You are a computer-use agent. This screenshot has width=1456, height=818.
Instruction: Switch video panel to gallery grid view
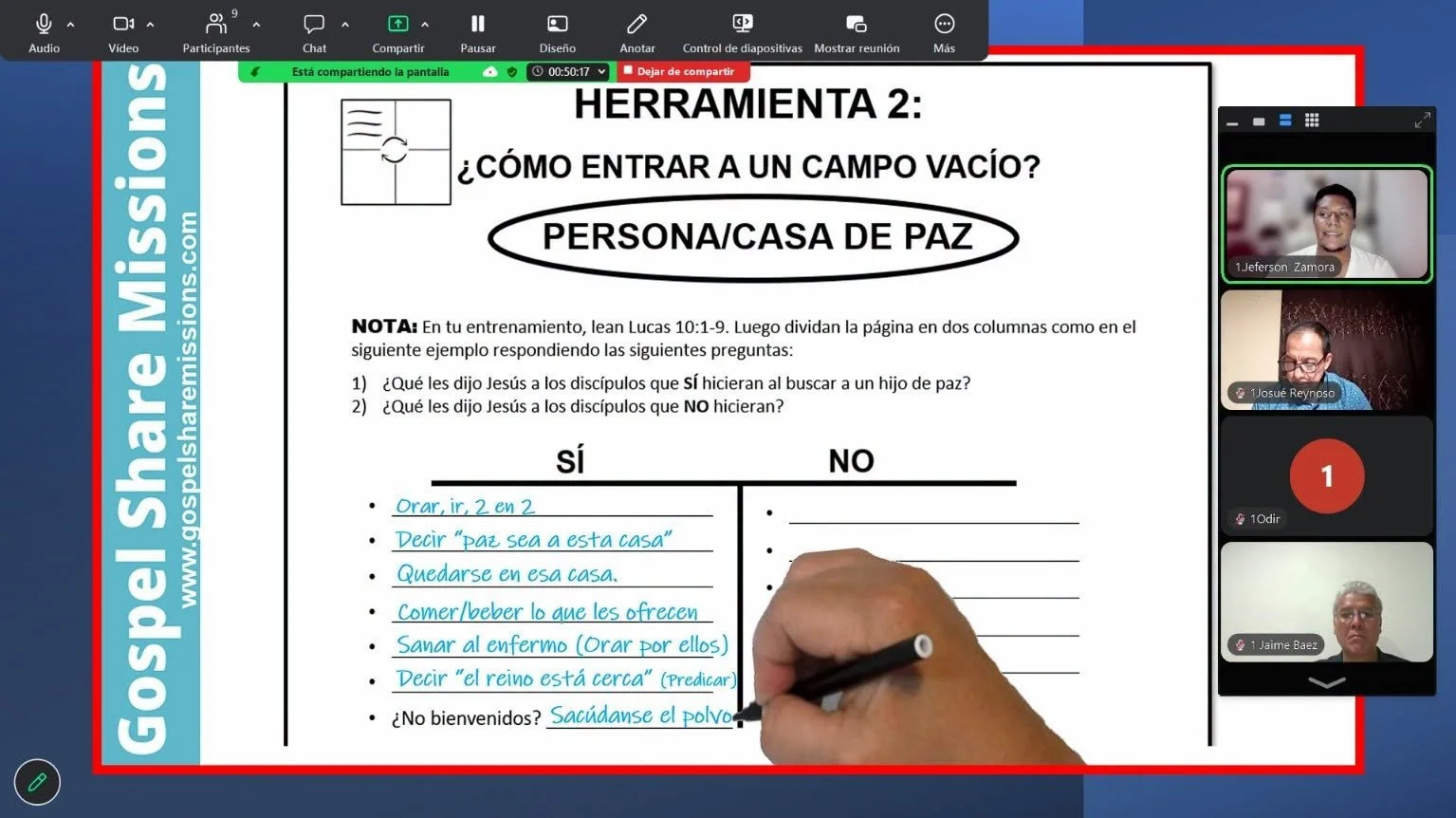(x=1312, y=121)
